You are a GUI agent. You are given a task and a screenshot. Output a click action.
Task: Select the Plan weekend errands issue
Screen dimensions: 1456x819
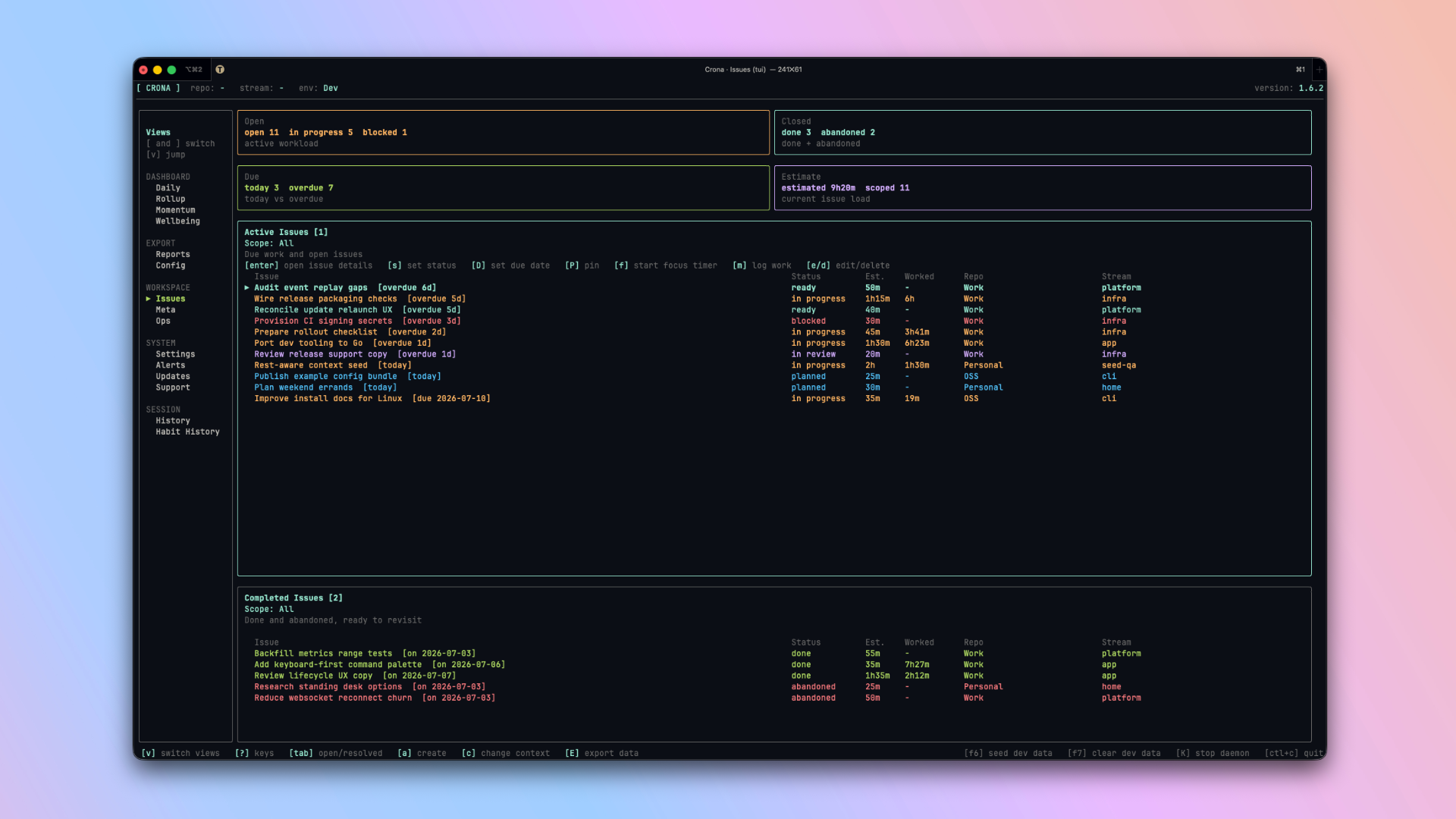(x=773, y=388)
